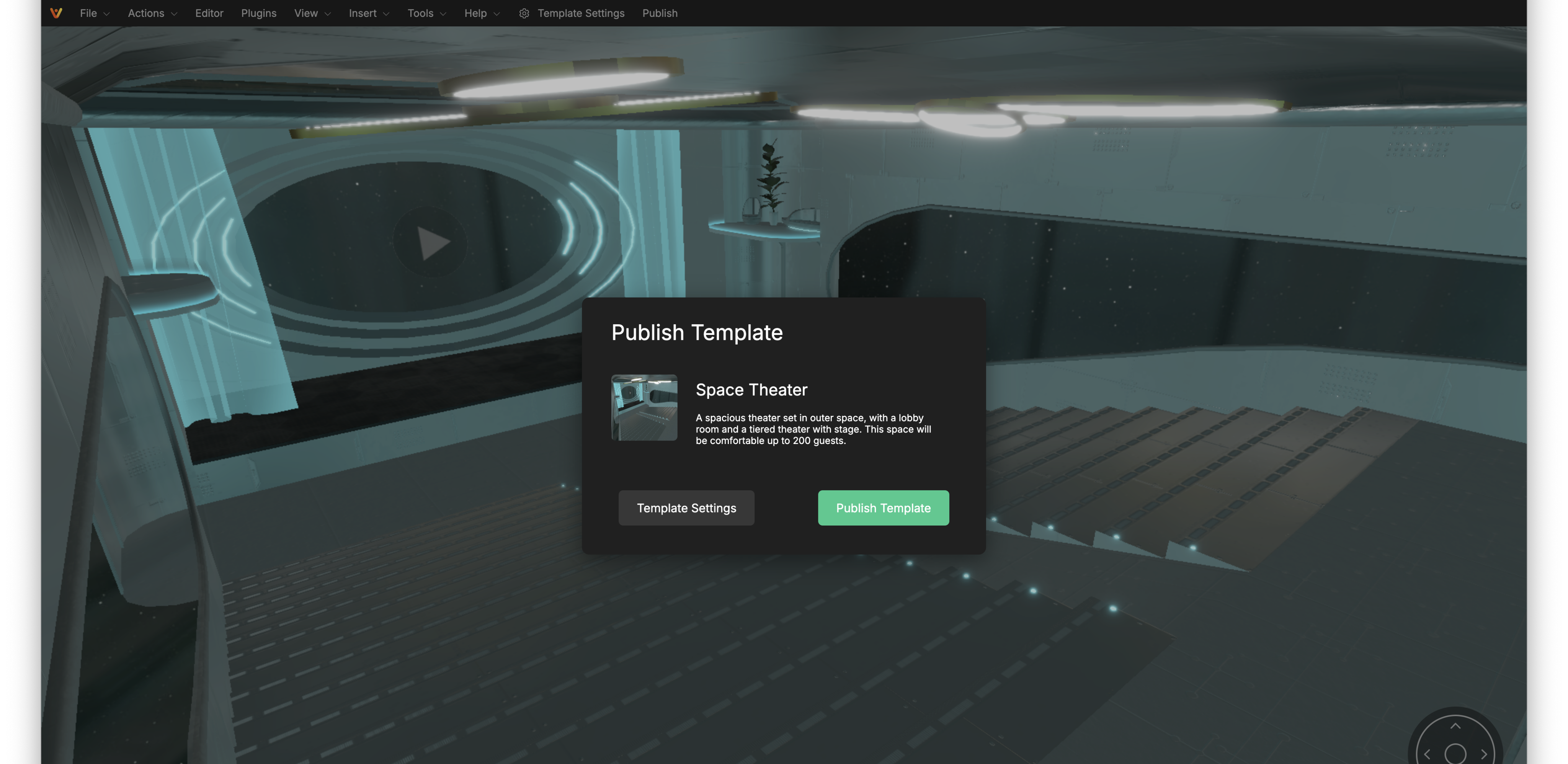The width and height of the screenshot is (1568, 764).
Task: Select the Space Theater thumbnail image
Action: (x=644, y=407)
